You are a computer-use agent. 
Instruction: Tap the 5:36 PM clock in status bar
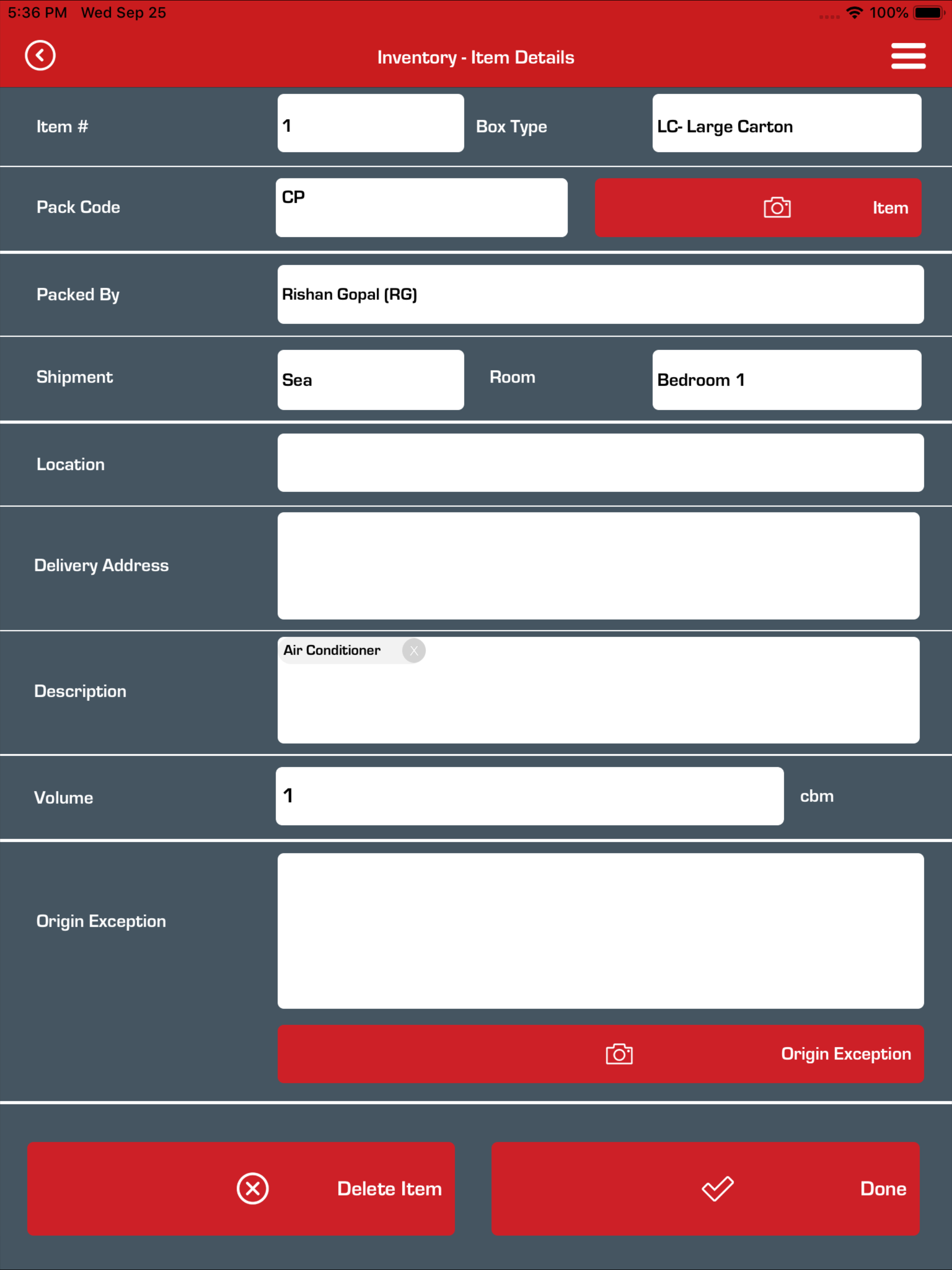coord(37,13)
